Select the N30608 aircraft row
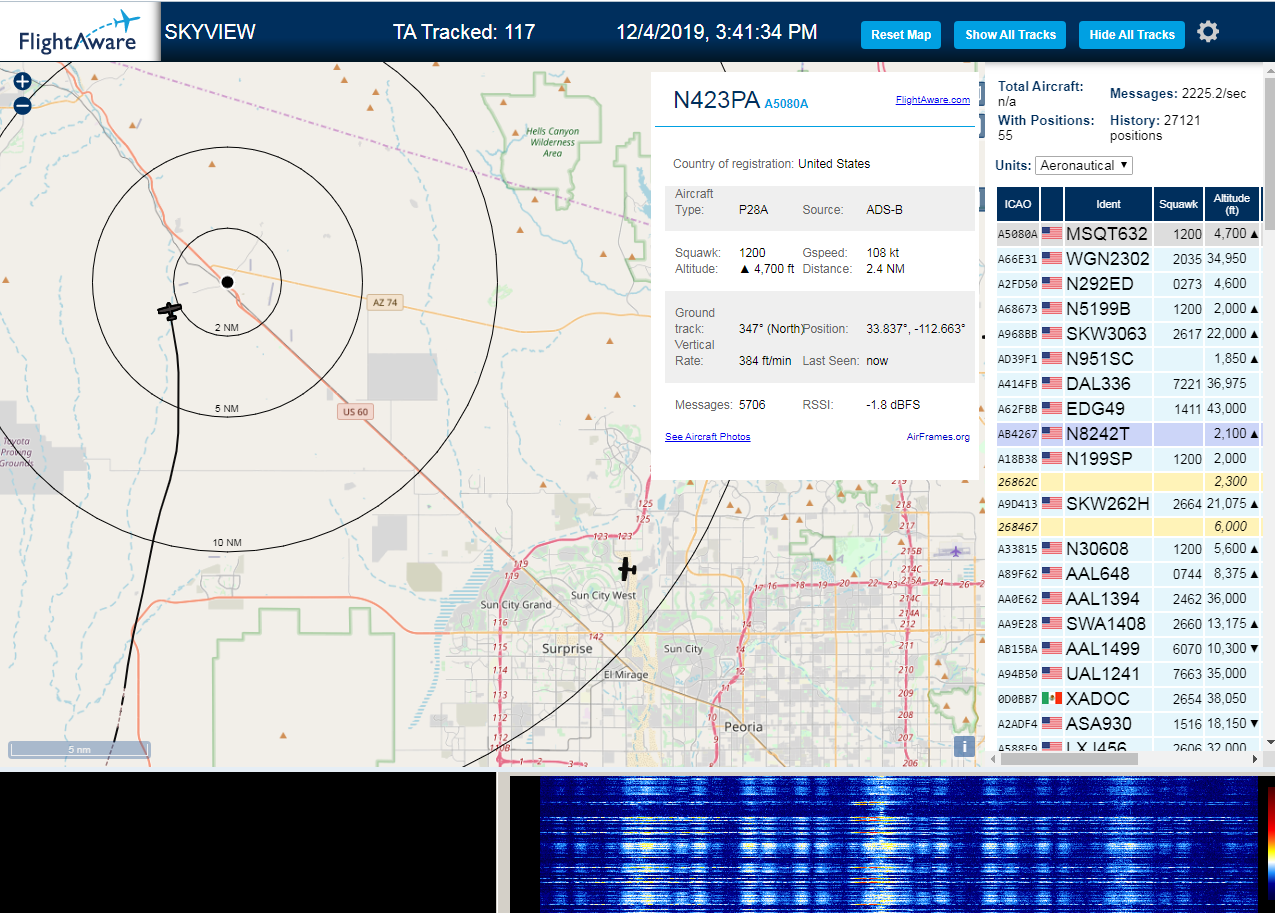The width and height of the screenshot is (1275, 913). click(x=1128, y=548)
